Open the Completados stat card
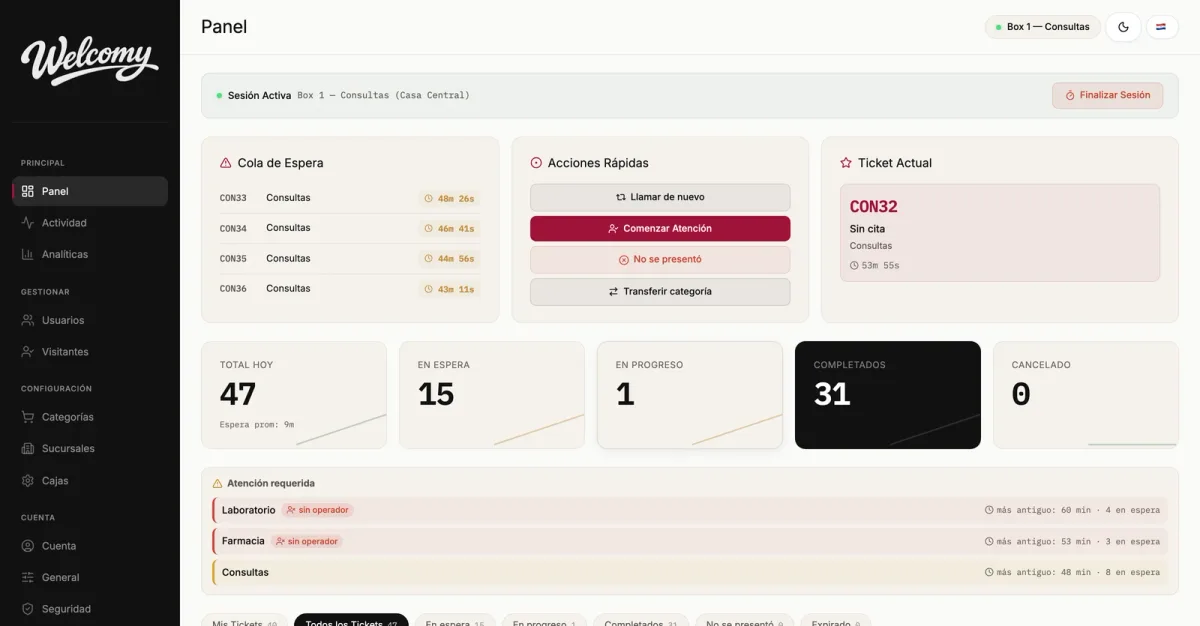The height and width of the screenshot is (626, 1200). (x=888, y=395)
